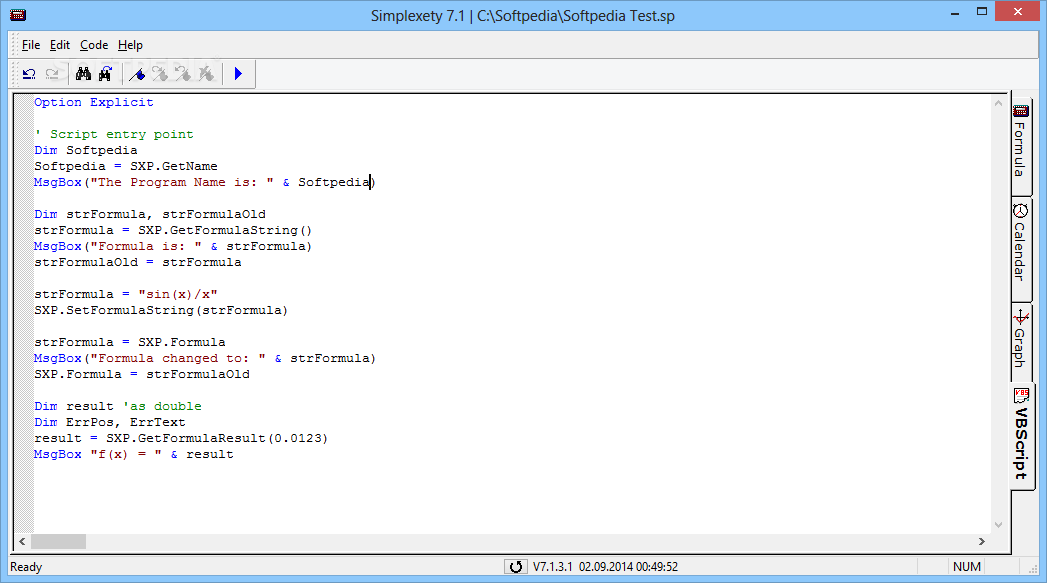The width and height of the screenshot is (1047, 583).
Task: Toggle bookmark with the blue flag icon
Action: (x=137, y=73)
